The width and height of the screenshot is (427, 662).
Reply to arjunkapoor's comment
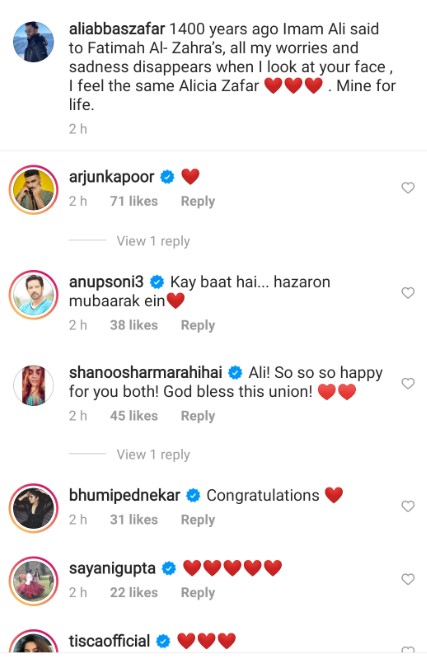pyautogui.click(x=198, y=201)
